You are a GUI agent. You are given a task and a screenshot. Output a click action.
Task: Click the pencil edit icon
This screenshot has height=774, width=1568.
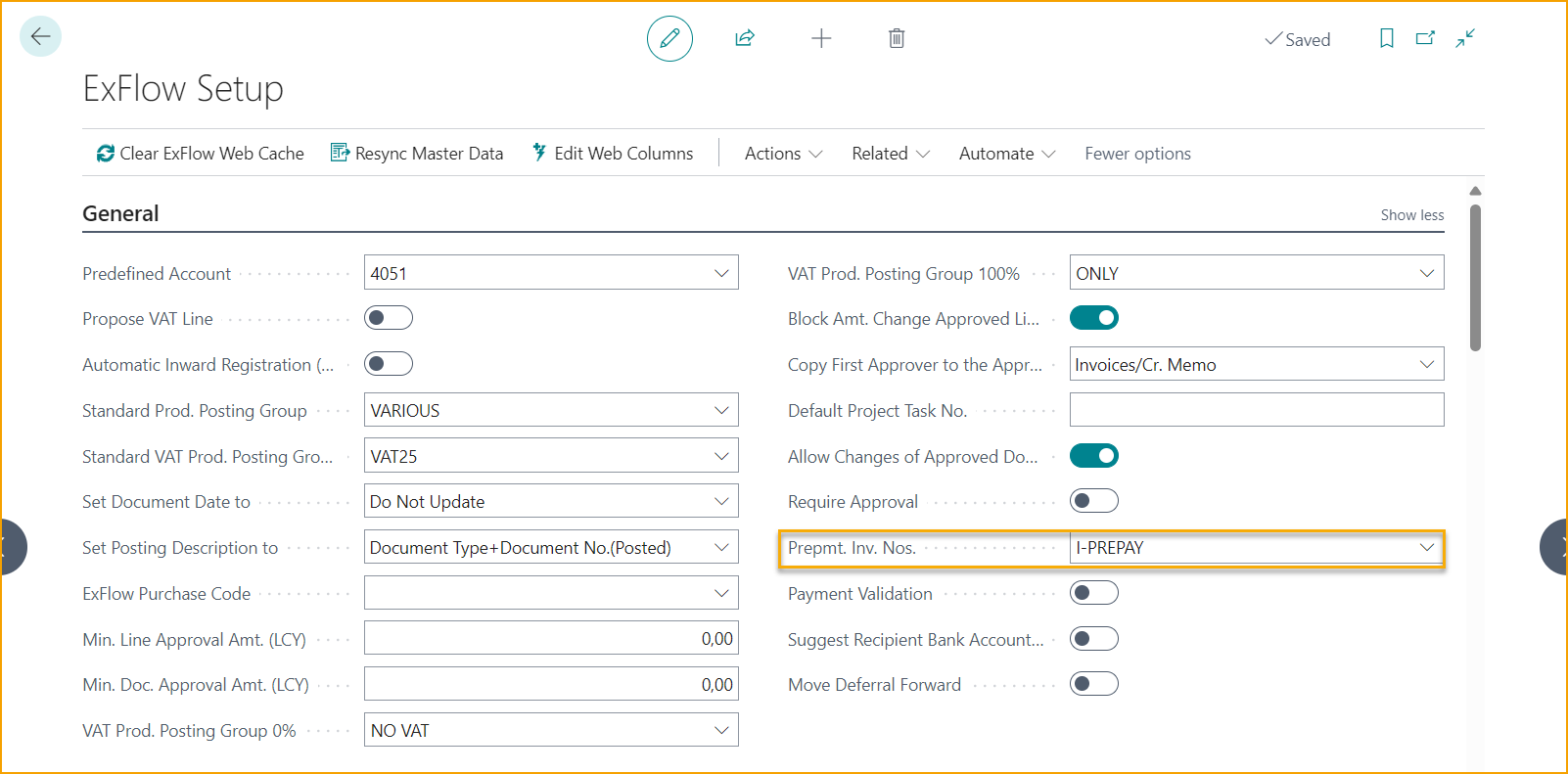tap(669, 38)
